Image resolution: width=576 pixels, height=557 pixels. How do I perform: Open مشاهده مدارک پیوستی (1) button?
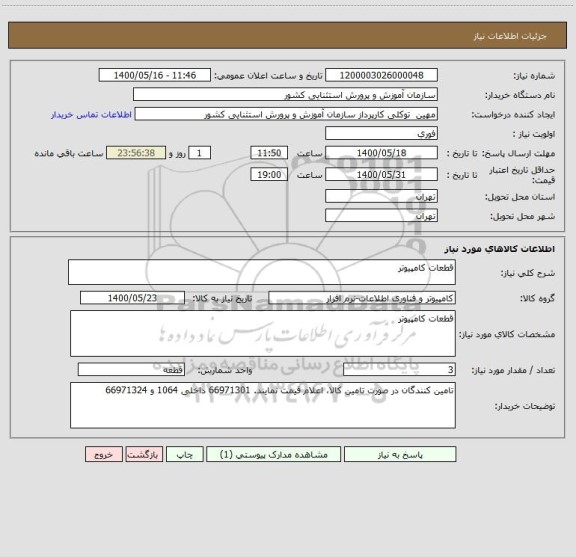coord(273,454)
